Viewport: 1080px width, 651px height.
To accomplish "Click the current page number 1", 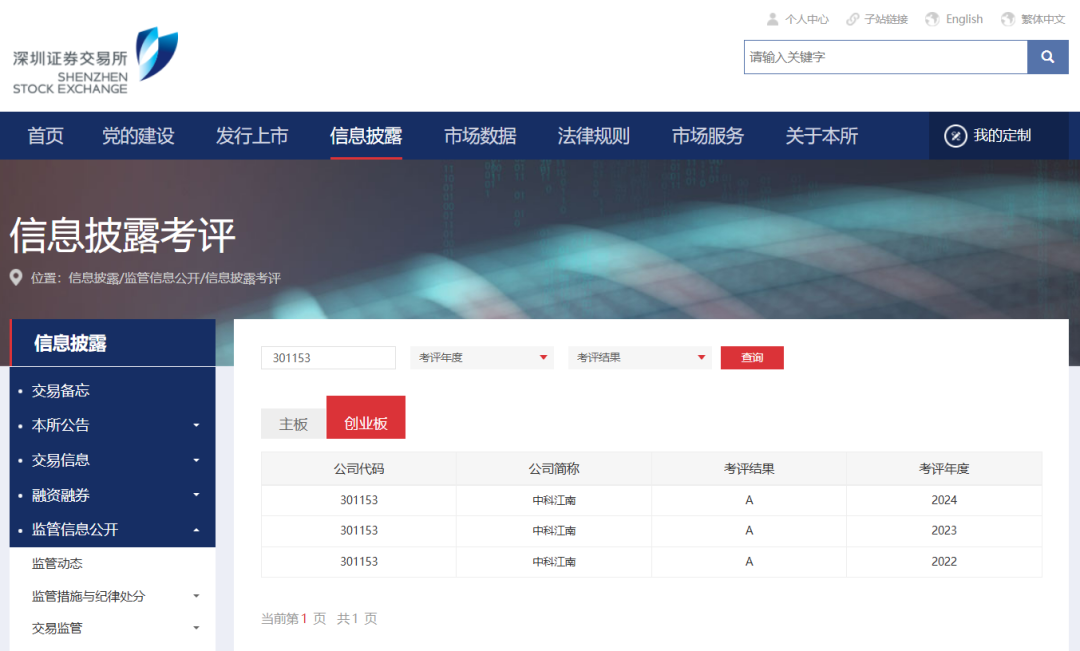I will point(304,619).
